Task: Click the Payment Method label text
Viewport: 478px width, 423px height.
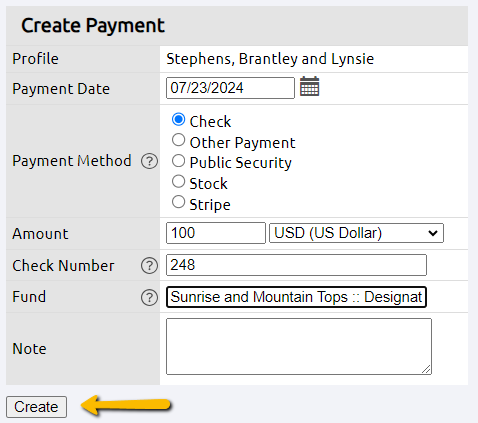Action: [72, 161]
